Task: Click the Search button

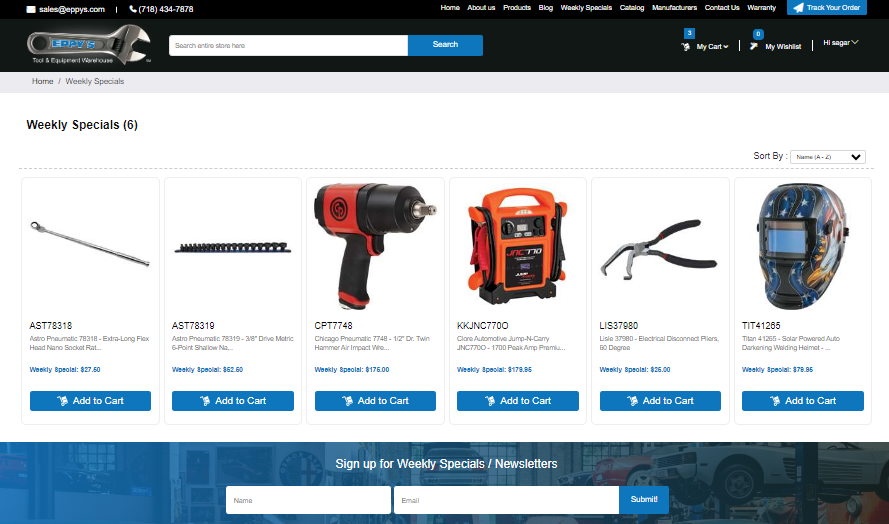Action: (x=445, y=45)
